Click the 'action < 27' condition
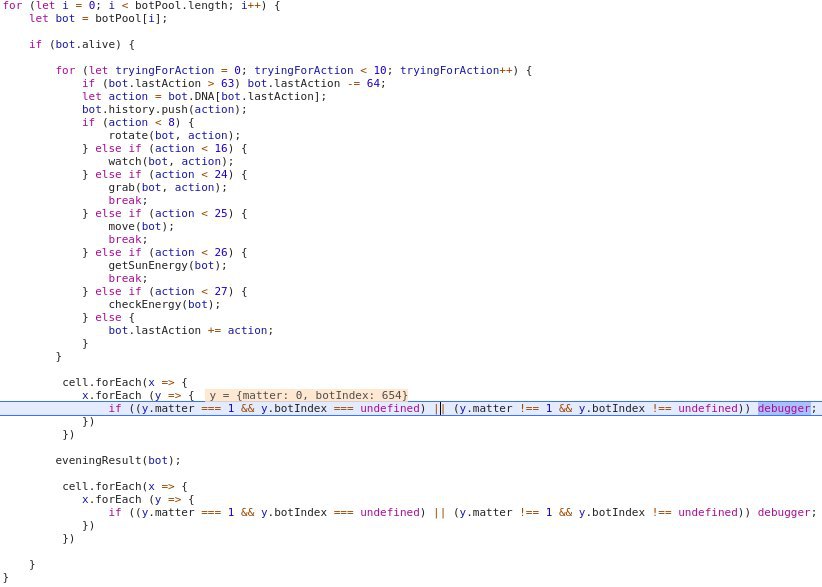 [x=191, y=291]
